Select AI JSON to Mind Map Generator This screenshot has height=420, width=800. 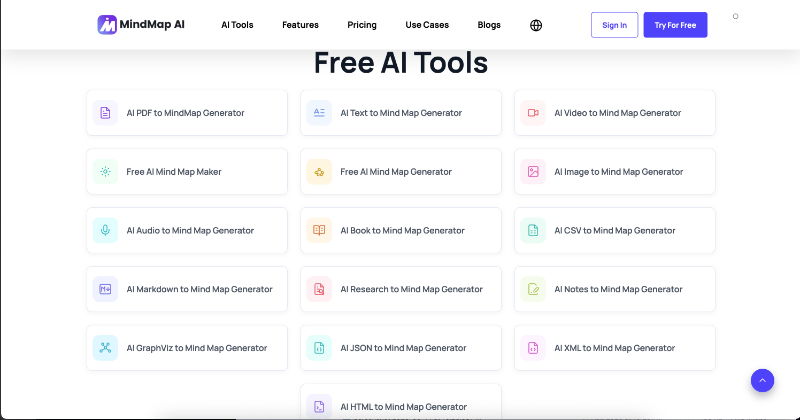click(401, 348)
